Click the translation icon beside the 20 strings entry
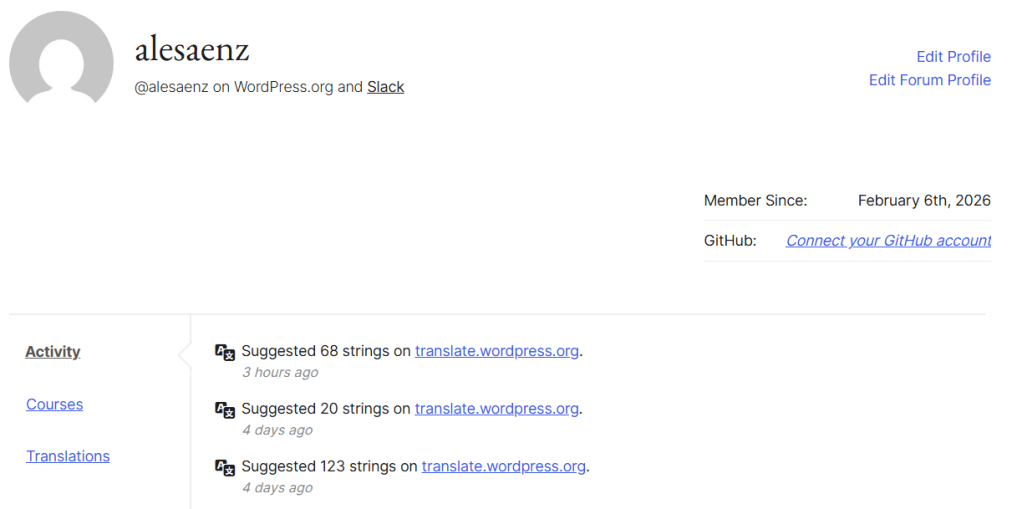Screen dimensions: 1022x509 click(x=225, y=410)
